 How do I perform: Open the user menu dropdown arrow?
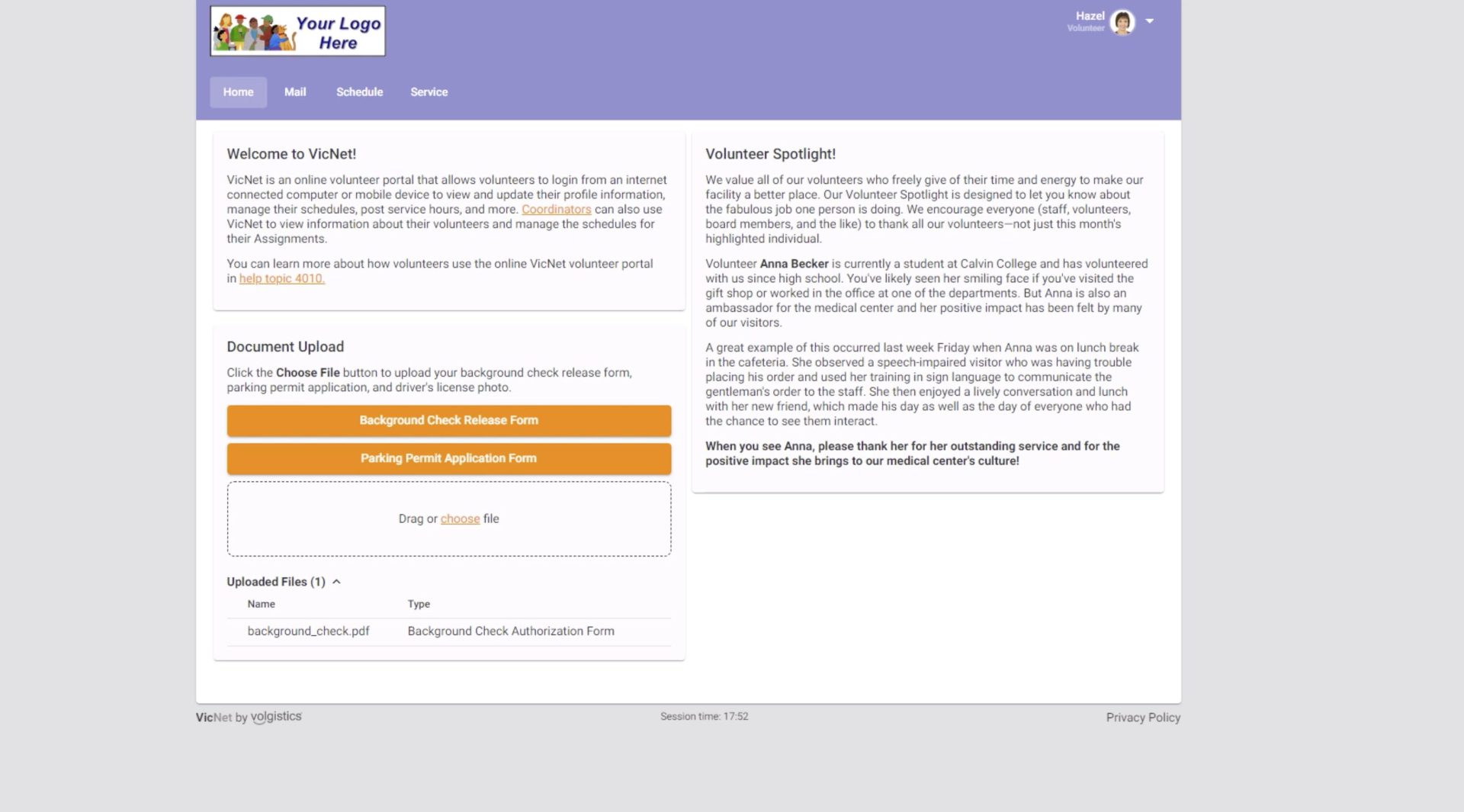tap(1149, 21)
